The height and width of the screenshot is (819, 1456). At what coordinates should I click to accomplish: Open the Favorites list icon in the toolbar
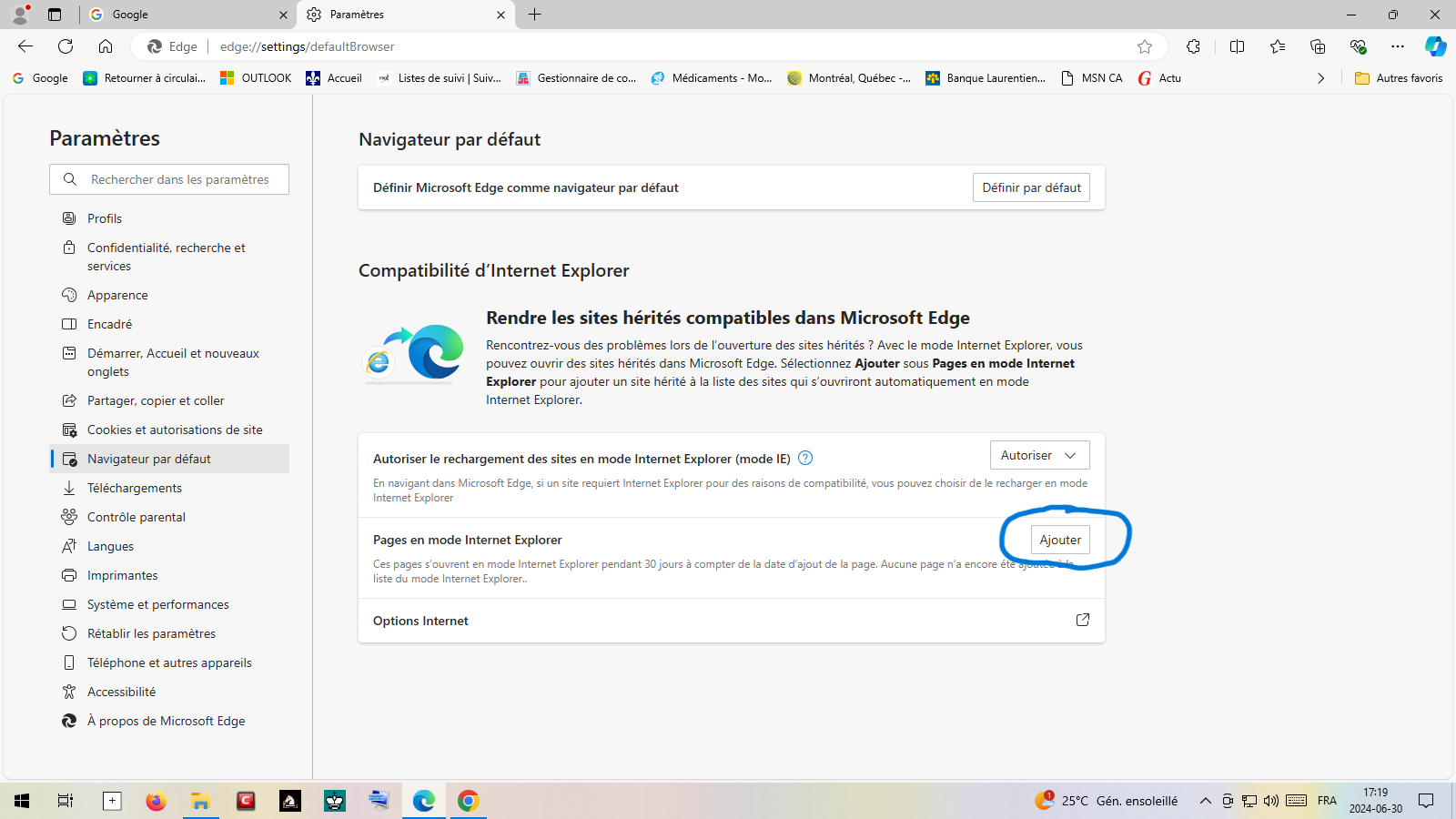click(x=1278, y=46)
